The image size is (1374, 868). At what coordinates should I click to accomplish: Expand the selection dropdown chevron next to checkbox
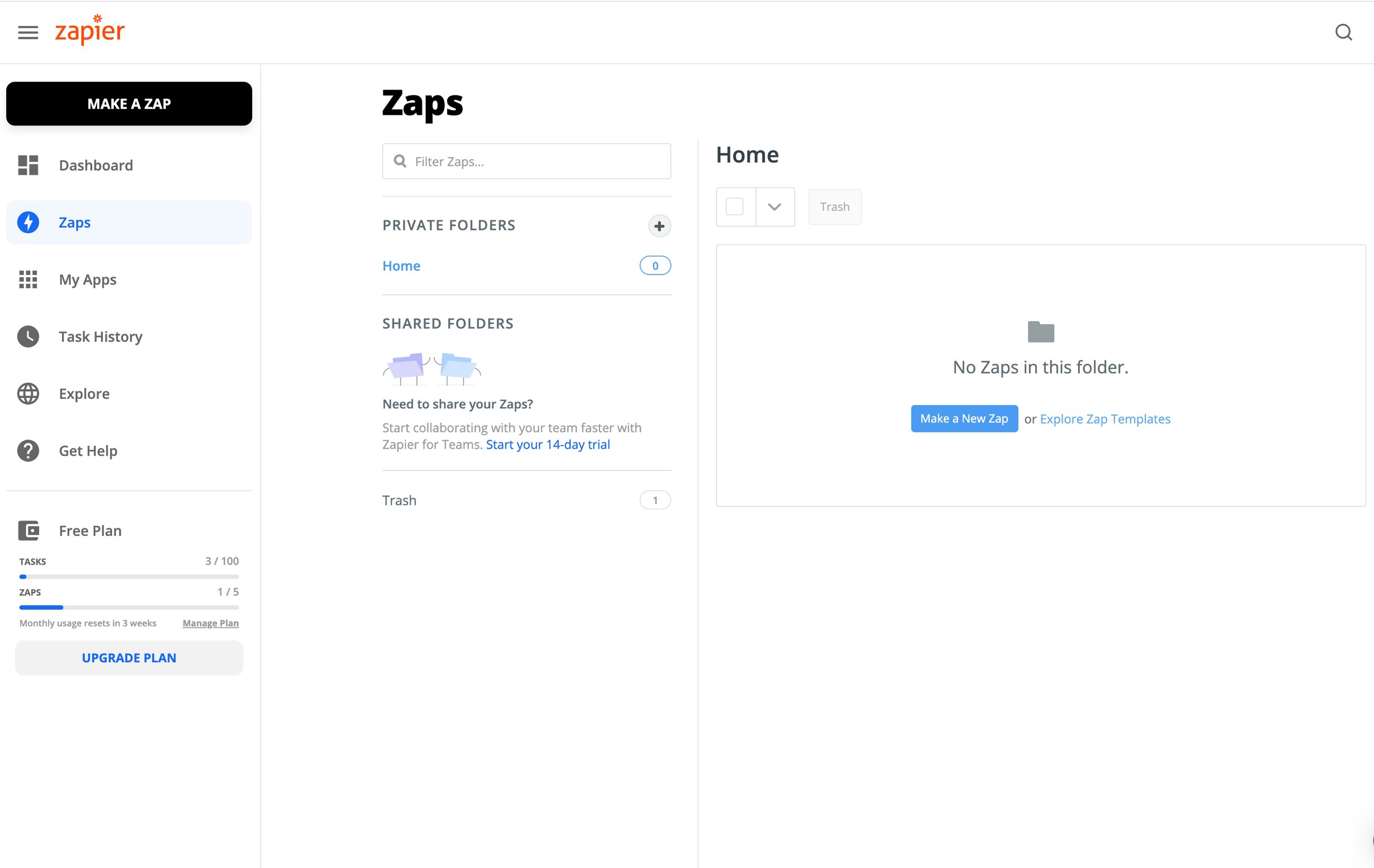tap(775, 206)
